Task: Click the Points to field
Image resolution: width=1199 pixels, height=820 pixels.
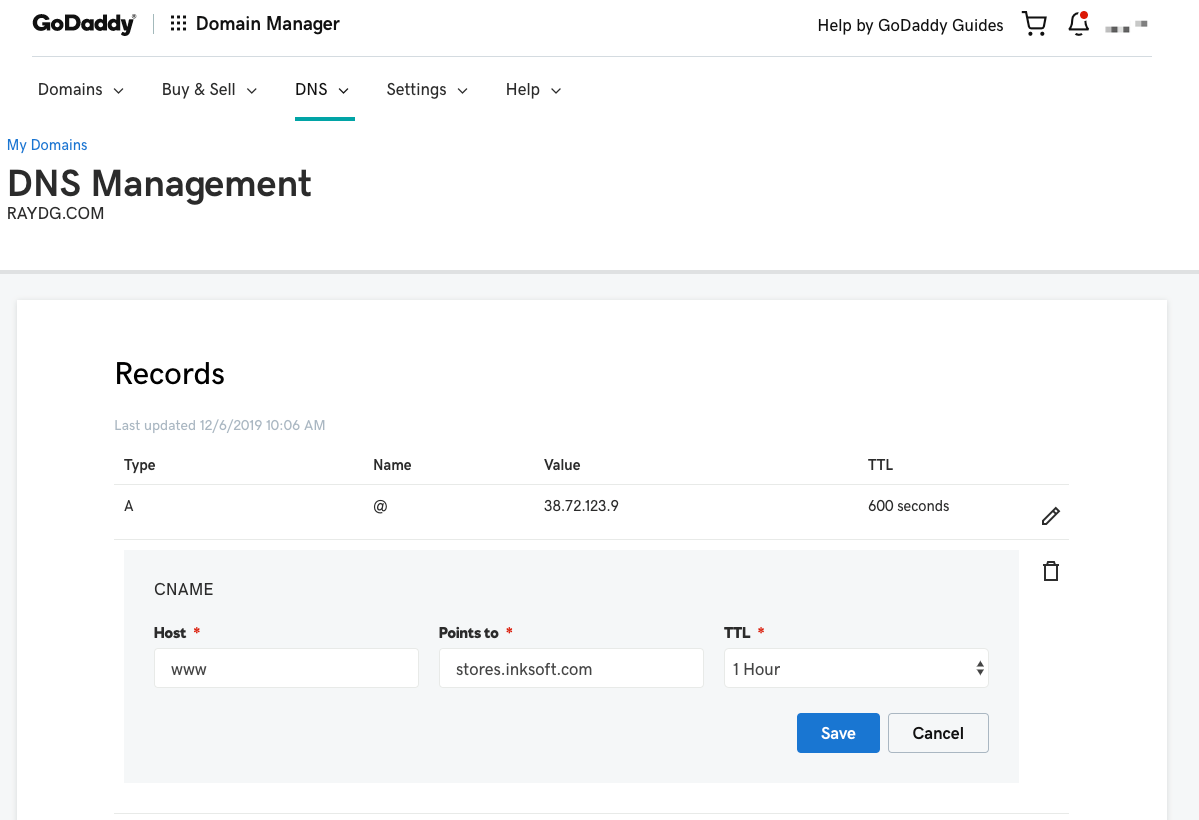Action: [571, 669]
